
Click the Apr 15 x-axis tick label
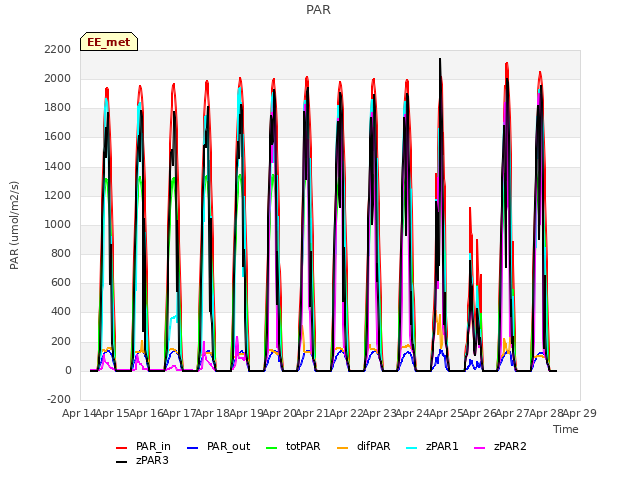pyautogui.click(x=112, y=413)
